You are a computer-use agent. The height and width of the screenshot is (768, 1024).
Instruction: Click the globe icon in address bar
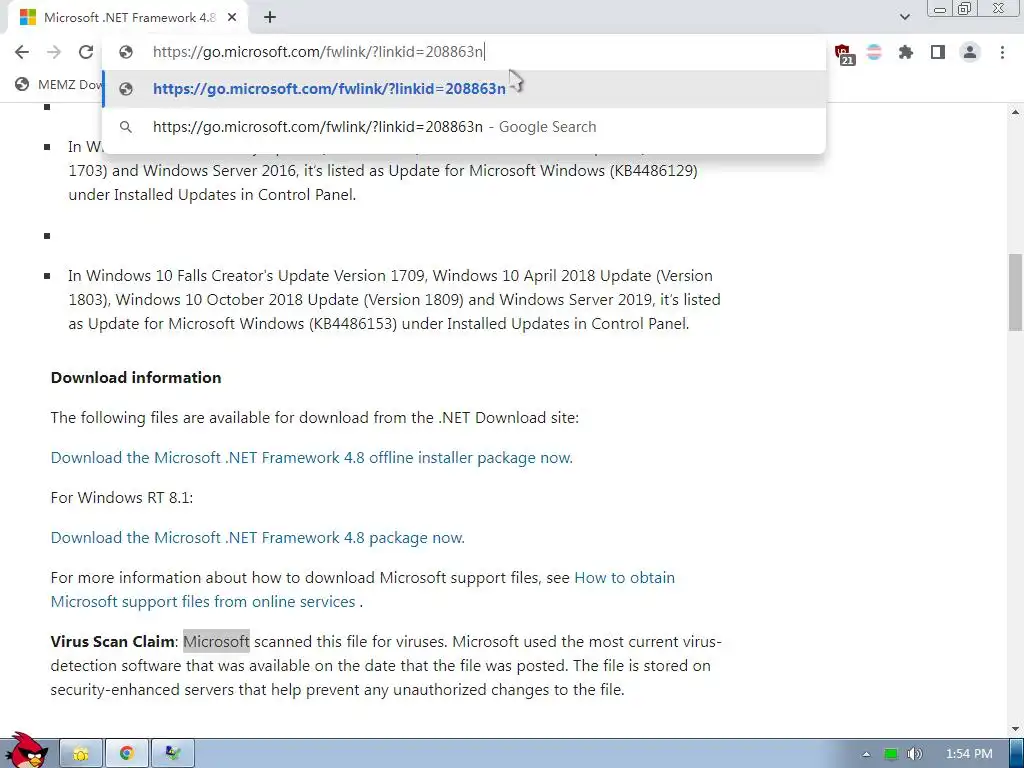coord(126,52)
